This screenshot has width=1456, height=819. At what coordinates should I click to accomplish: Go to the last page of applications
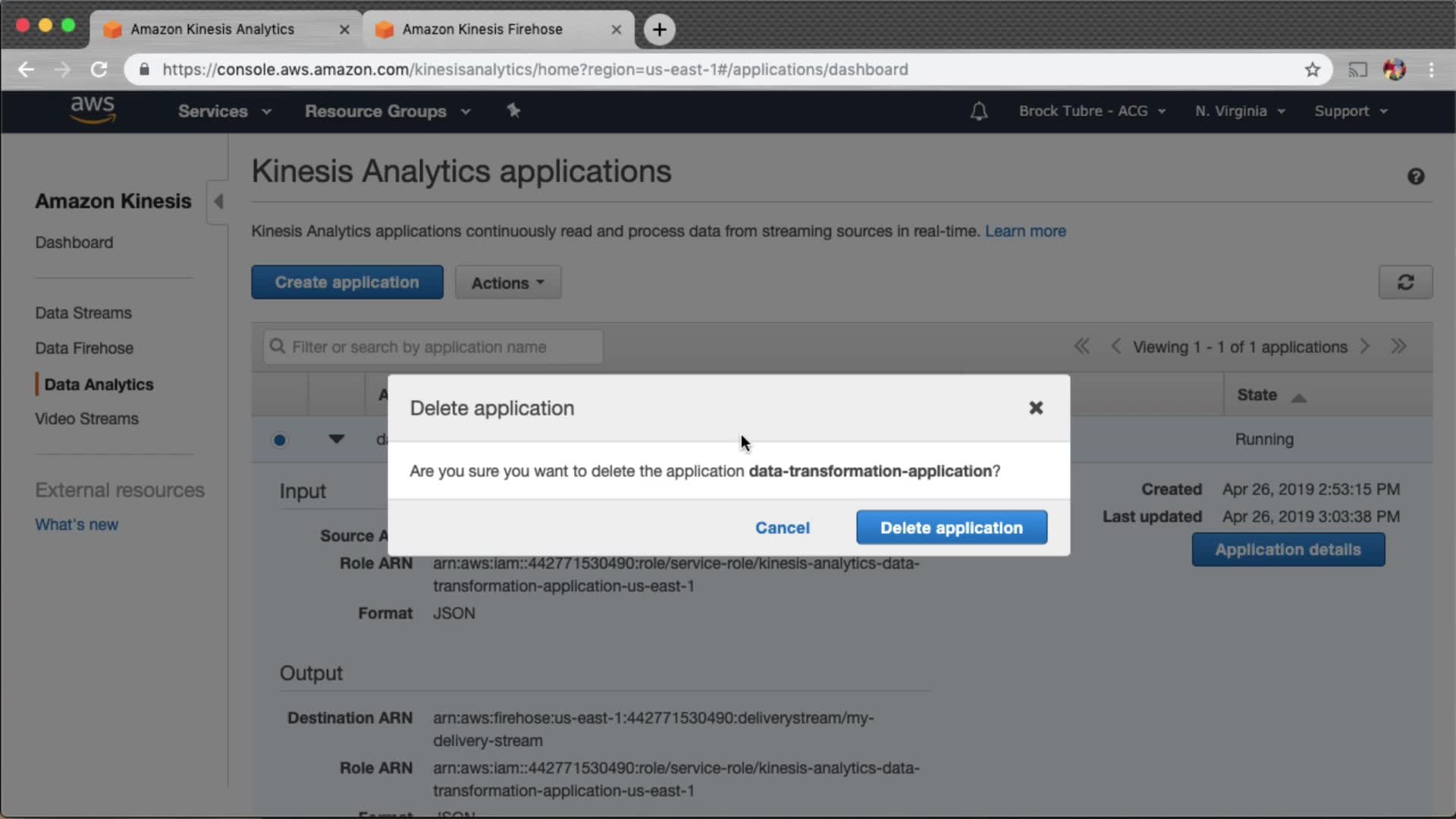click(1398, 347)
